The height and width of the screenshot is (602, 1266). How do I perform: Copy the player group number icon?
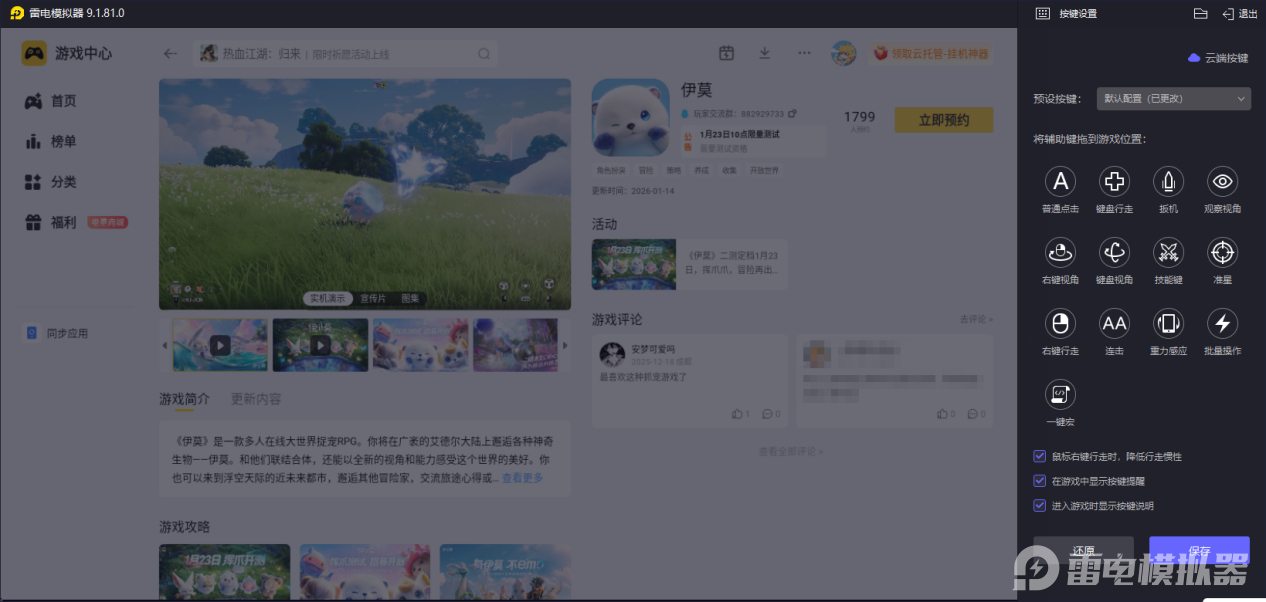tap(793, 114)
